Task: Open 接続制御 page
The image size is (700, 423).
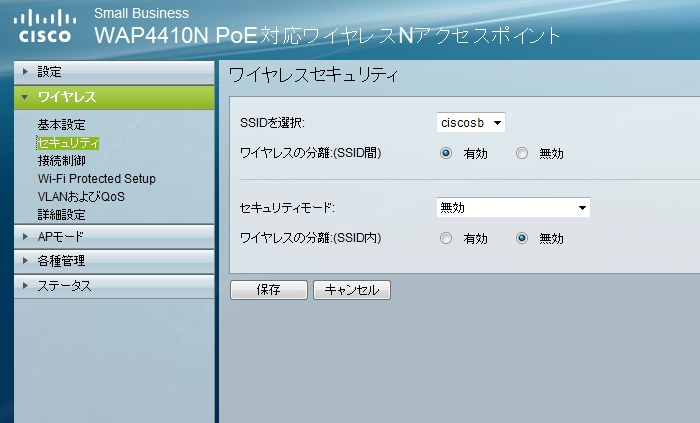Action: click(x=62, y=161)
